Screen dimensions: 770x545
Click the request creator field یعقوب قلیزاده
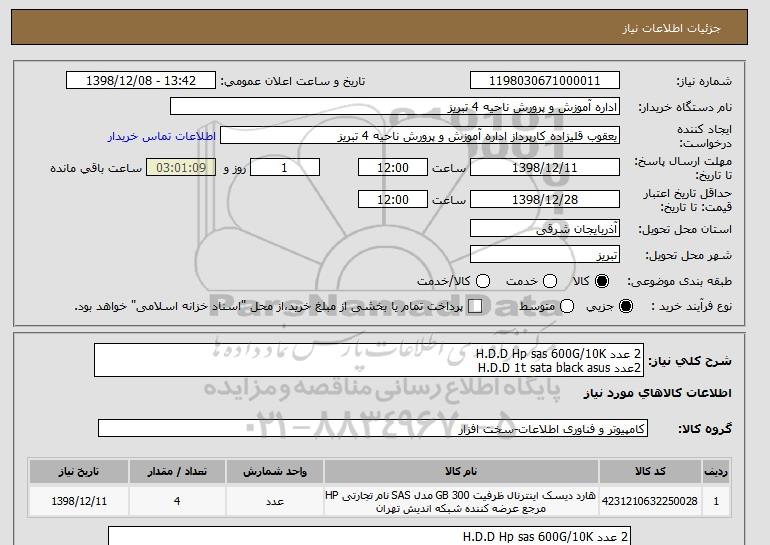[x=420, y=136]
